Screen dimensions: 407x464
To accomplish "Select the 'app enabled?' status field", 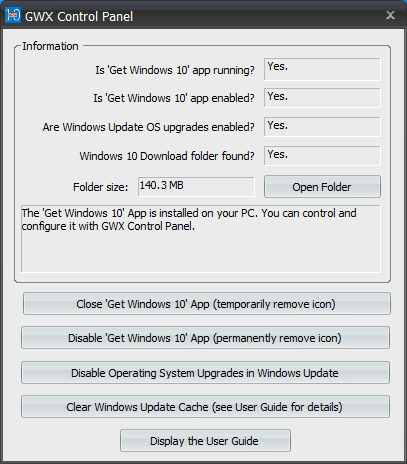I will [x=322, y=98].
